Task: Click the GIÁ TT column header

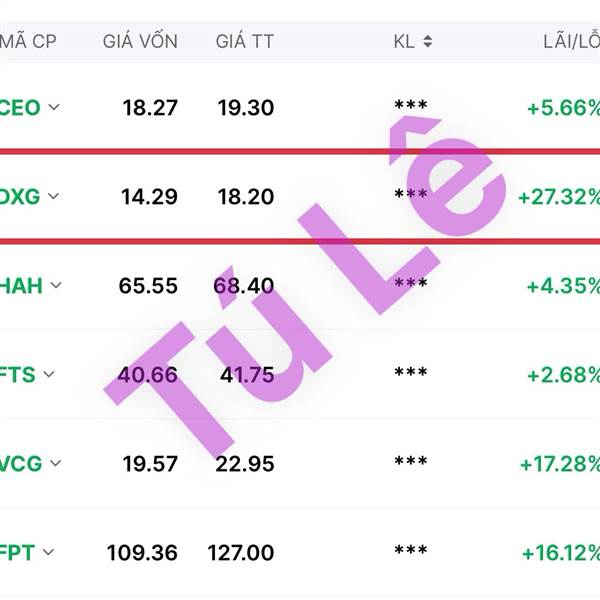Action: tap(244, 42)
